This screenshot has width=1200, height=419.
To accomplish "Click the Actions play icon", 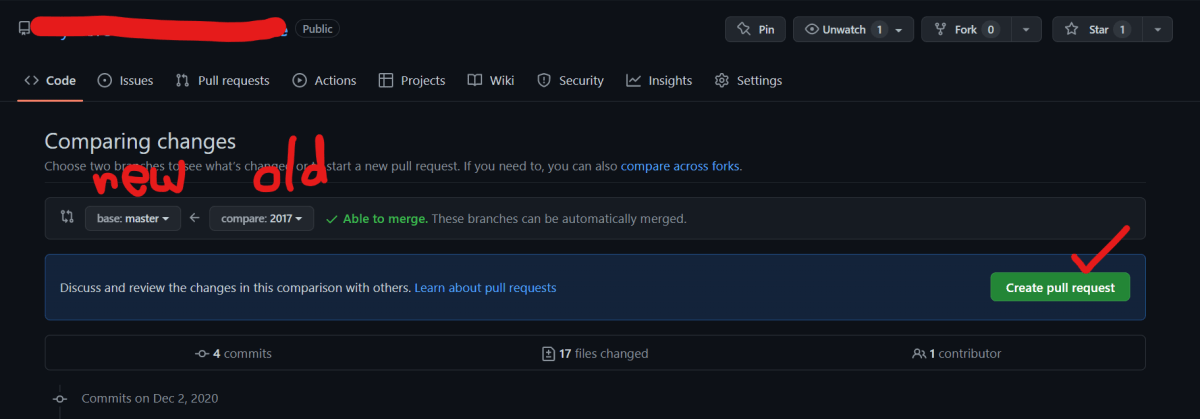I will point(299,80).
